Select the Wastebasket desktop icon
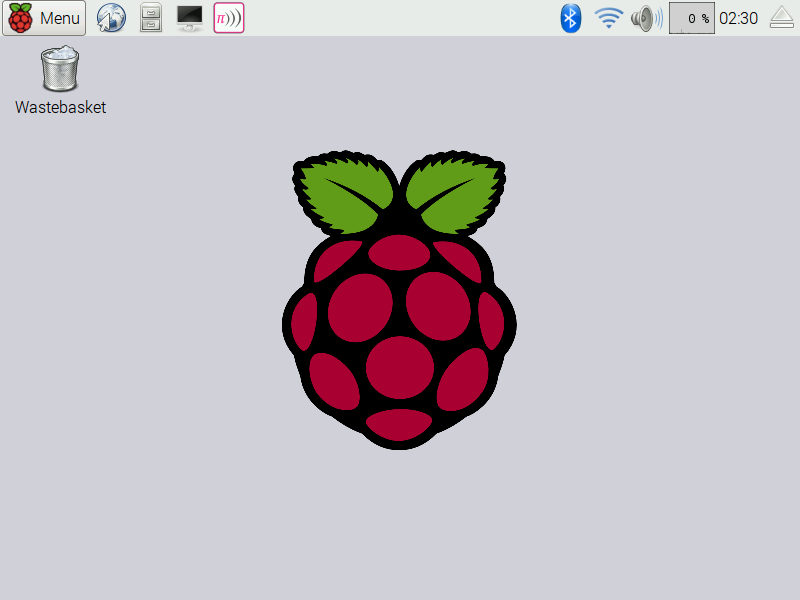This screenshot has width=800, height=600. pos(60,68)
